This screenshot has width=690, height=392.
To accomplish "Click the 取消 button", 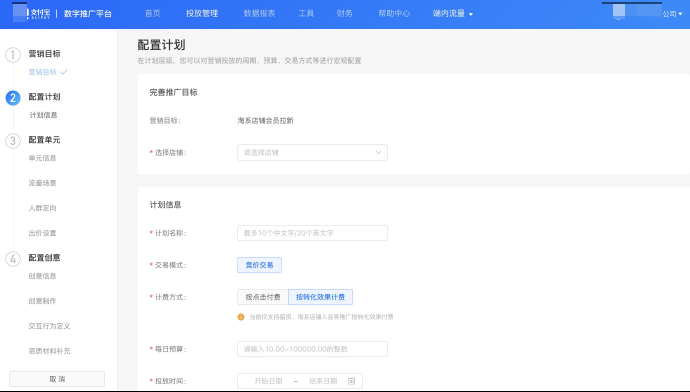I will click(57, 379).
